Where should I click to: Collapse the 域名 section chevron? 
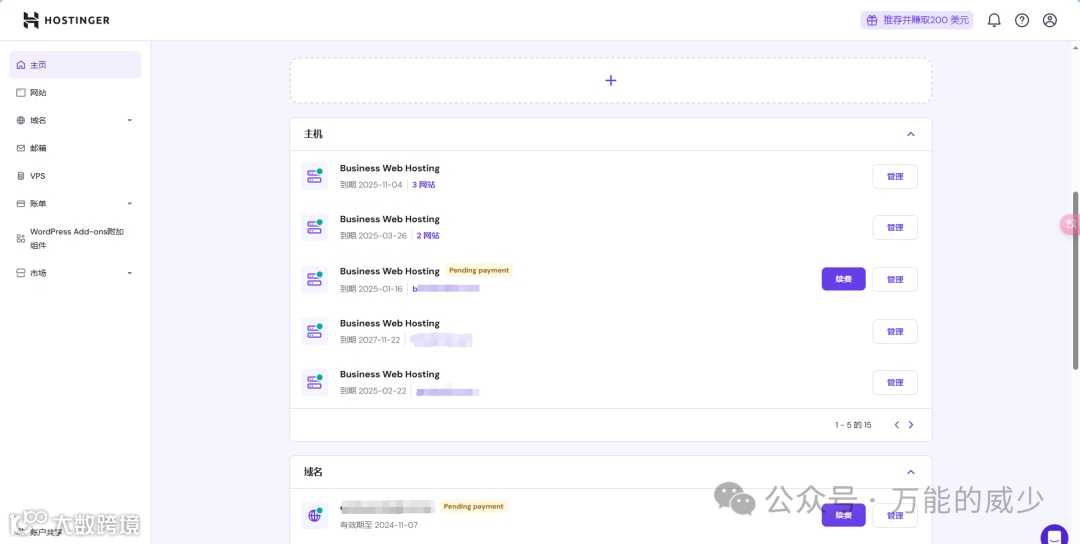911,472
